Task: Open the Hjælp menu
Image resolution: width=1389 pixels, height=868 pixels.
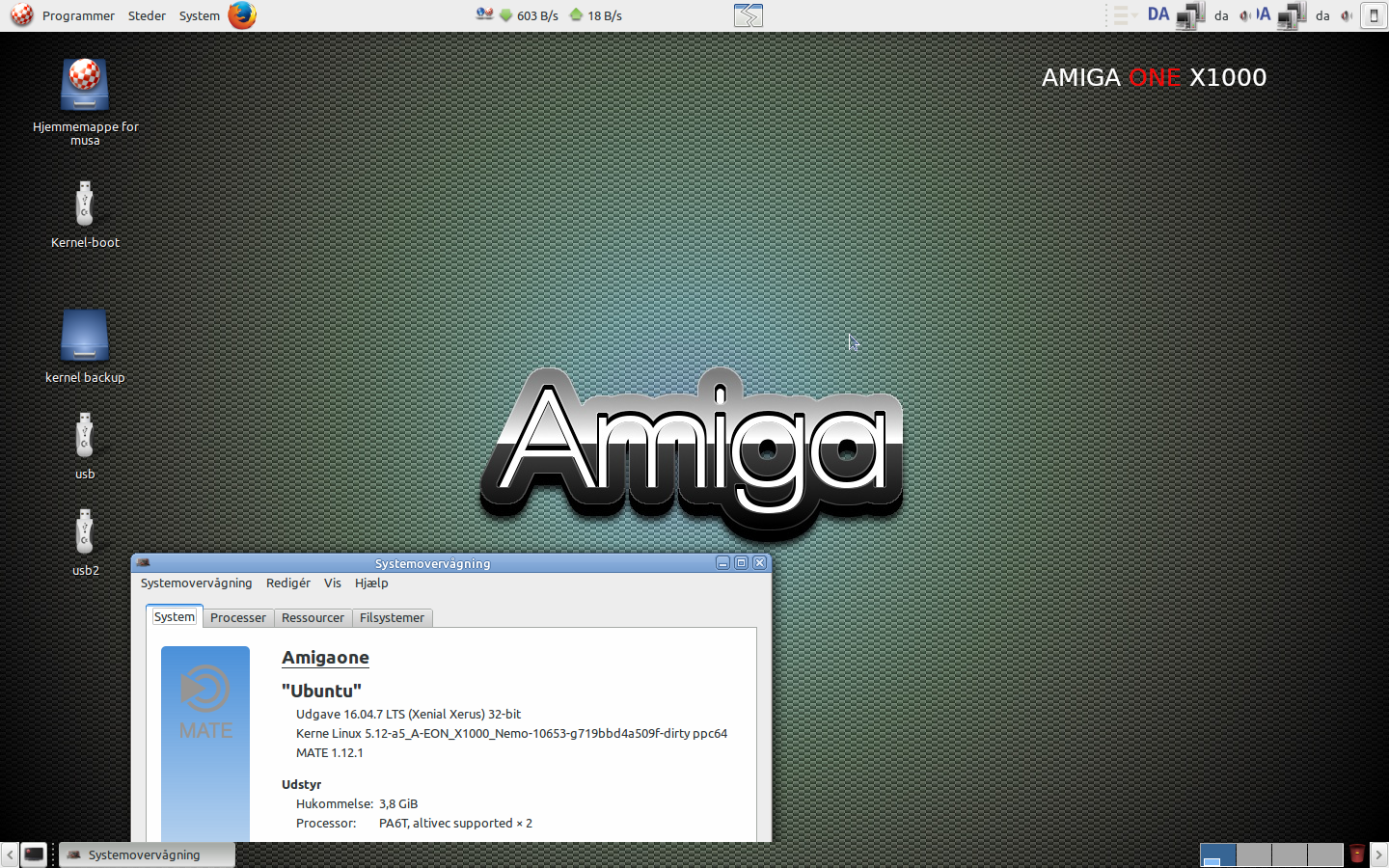Action: click(371, 583)
